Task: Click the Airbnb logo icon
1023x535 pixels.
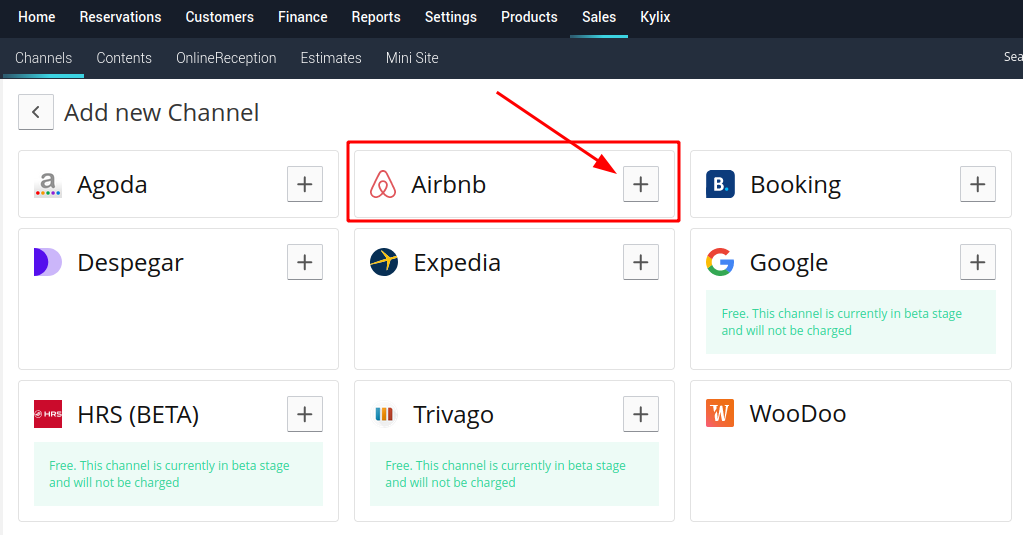Action: [383, 184]
